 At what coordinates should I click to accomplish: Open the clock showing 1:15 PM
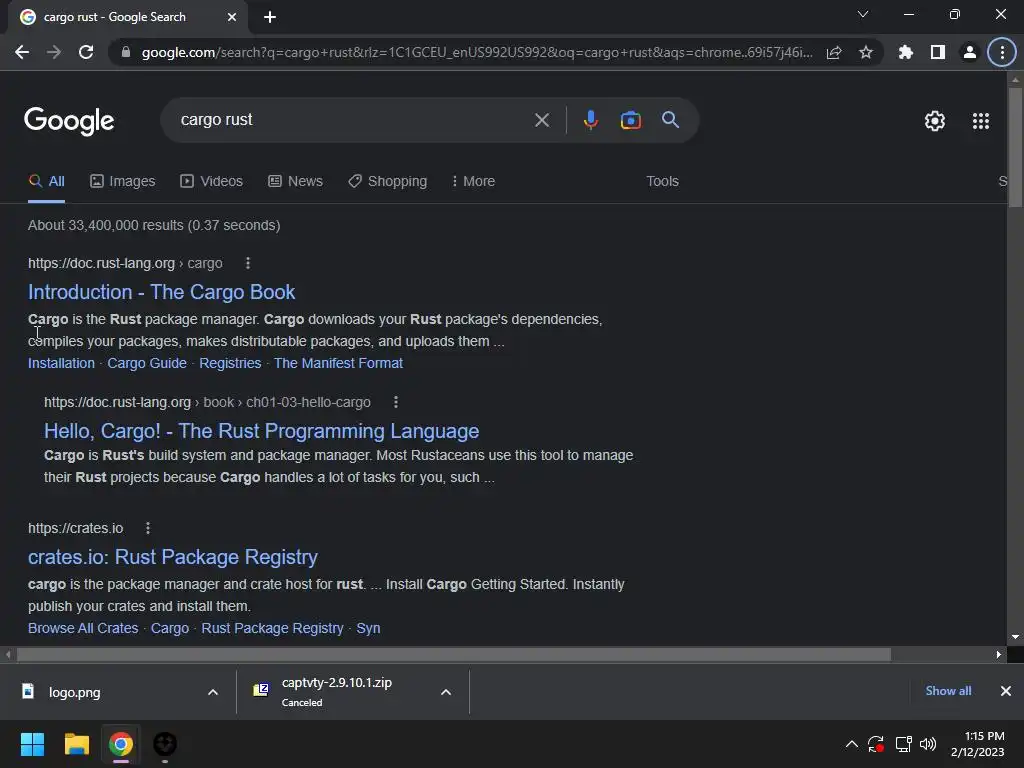(x=978, y=744)
